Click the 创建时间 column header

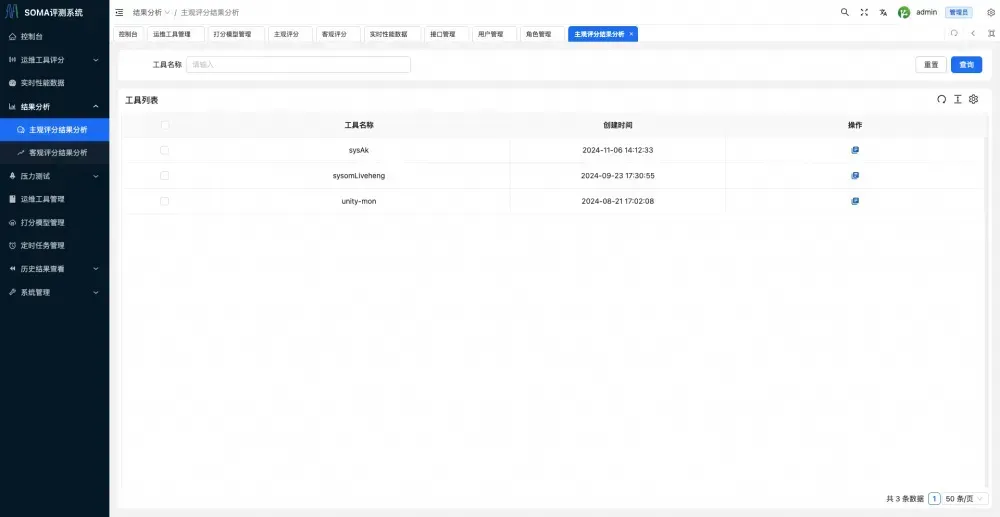[x=617, y=126]
